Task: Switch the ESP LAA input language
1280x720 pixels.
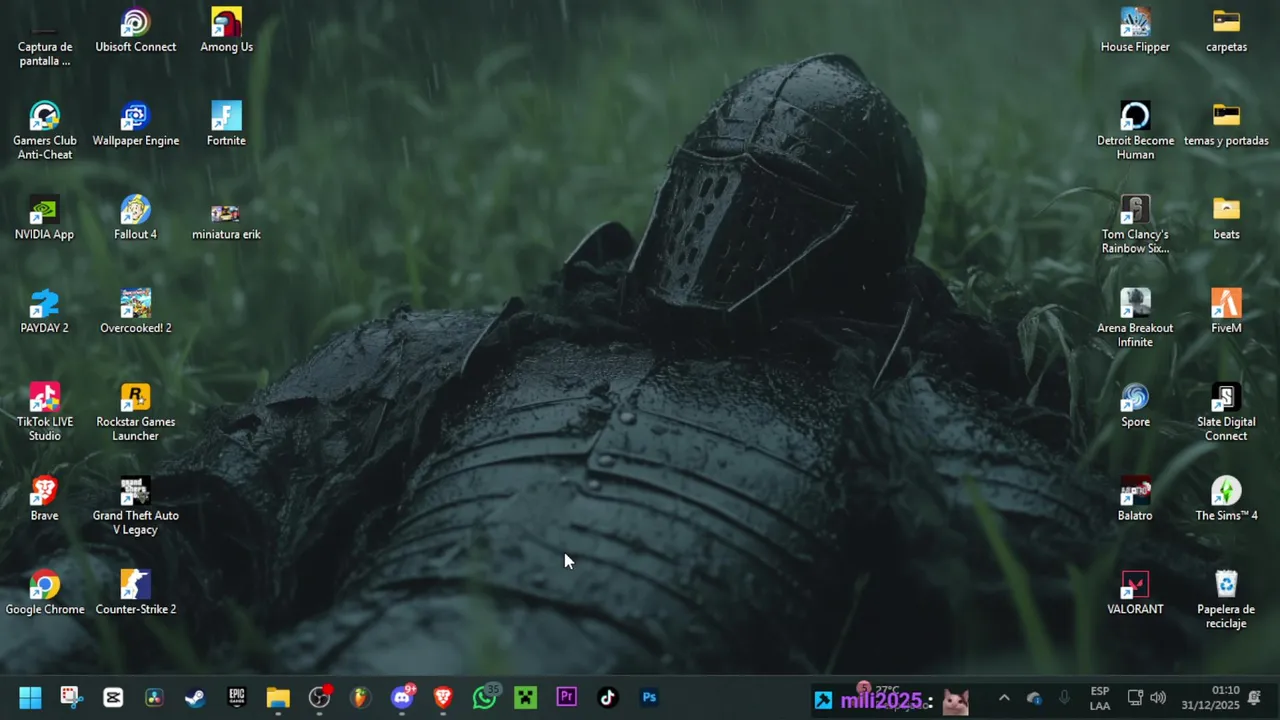Action: 1100,698
